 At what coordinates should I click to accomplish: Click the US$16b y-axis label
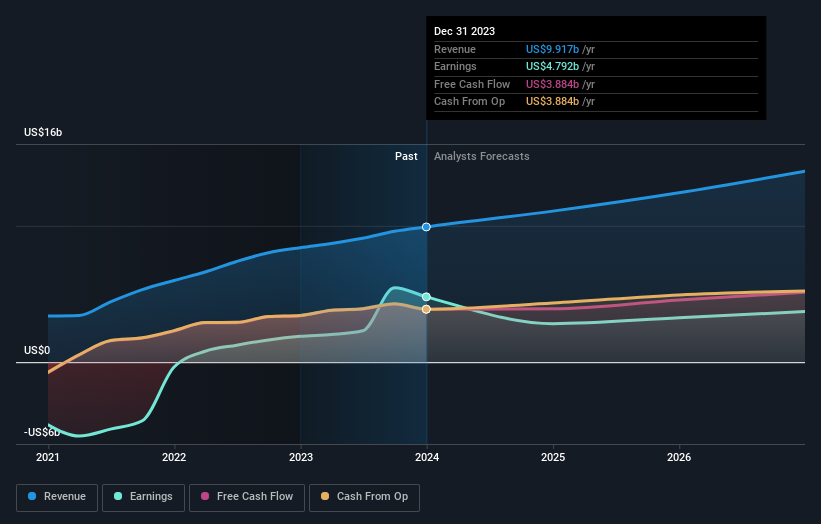point(43,132)
